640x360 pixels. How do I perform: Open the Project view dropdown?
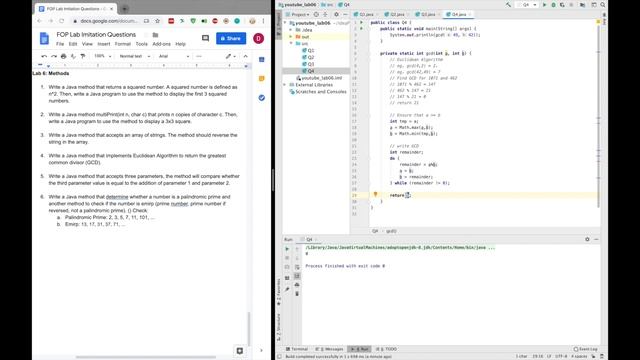pyautogui.click(x=299, y=14)
